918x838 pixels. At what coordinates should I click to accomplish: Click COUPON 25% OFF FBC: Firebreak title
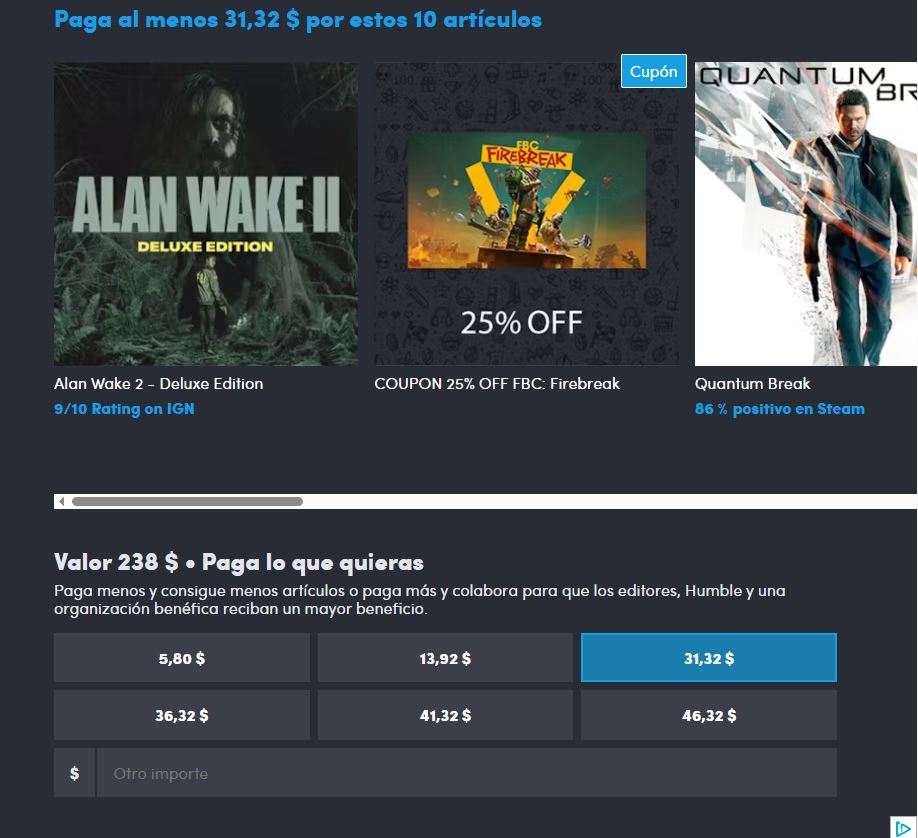(x=497, y=384)
